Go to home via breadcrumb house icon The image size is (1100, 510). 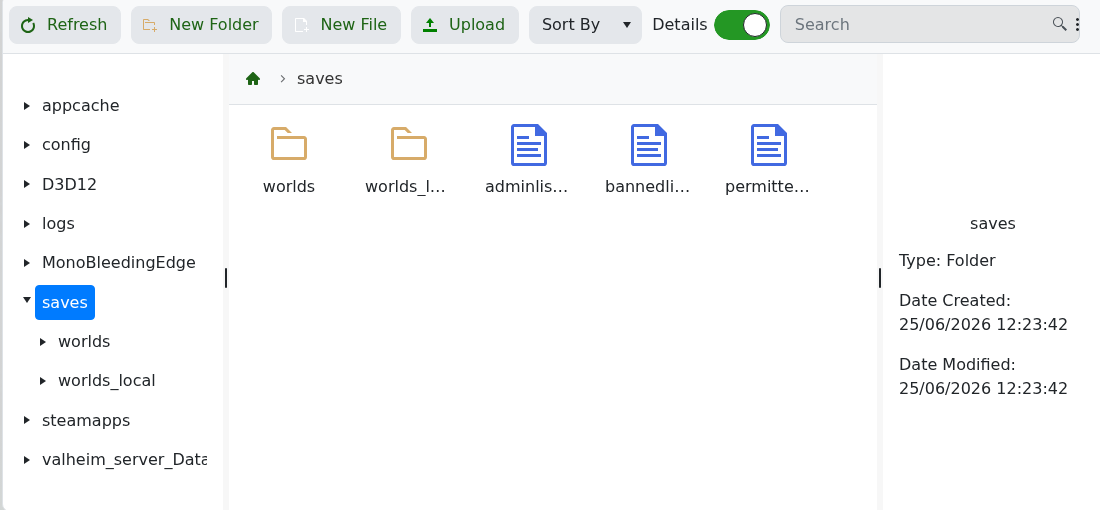point(253,79)
